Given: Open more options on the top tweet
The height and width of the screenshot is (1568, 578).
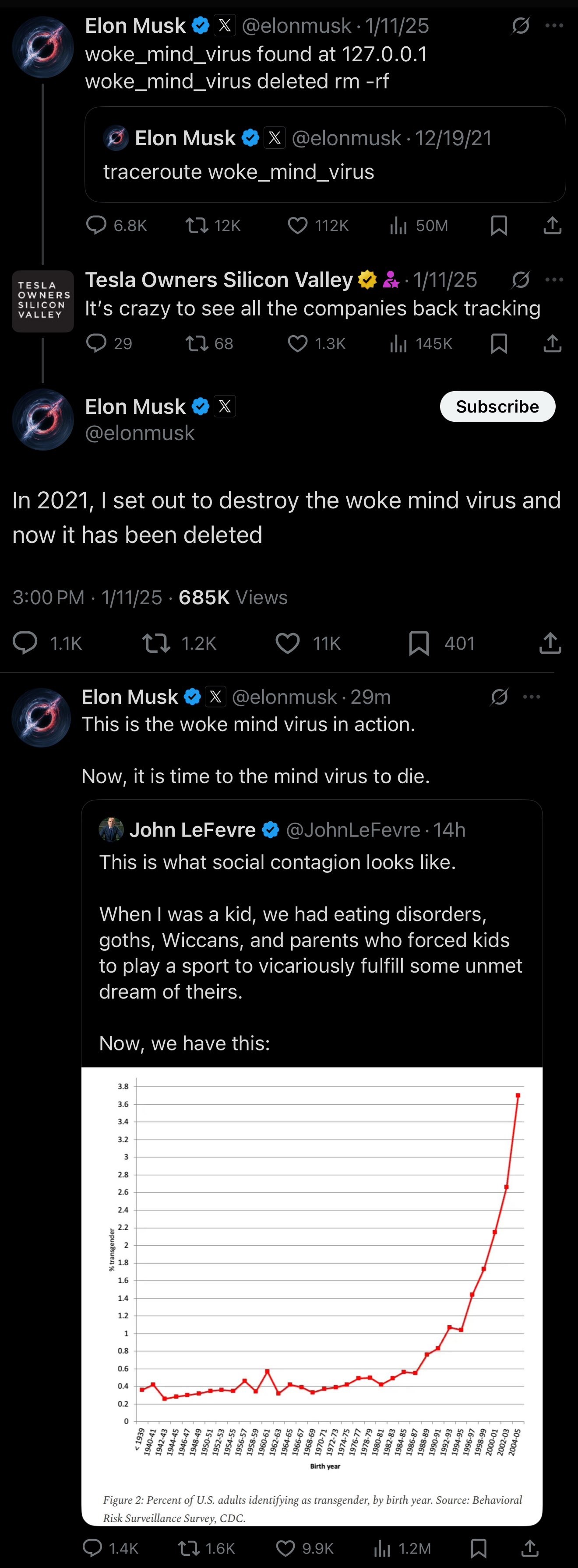Looking at the screenshot, I should (554, 25).
